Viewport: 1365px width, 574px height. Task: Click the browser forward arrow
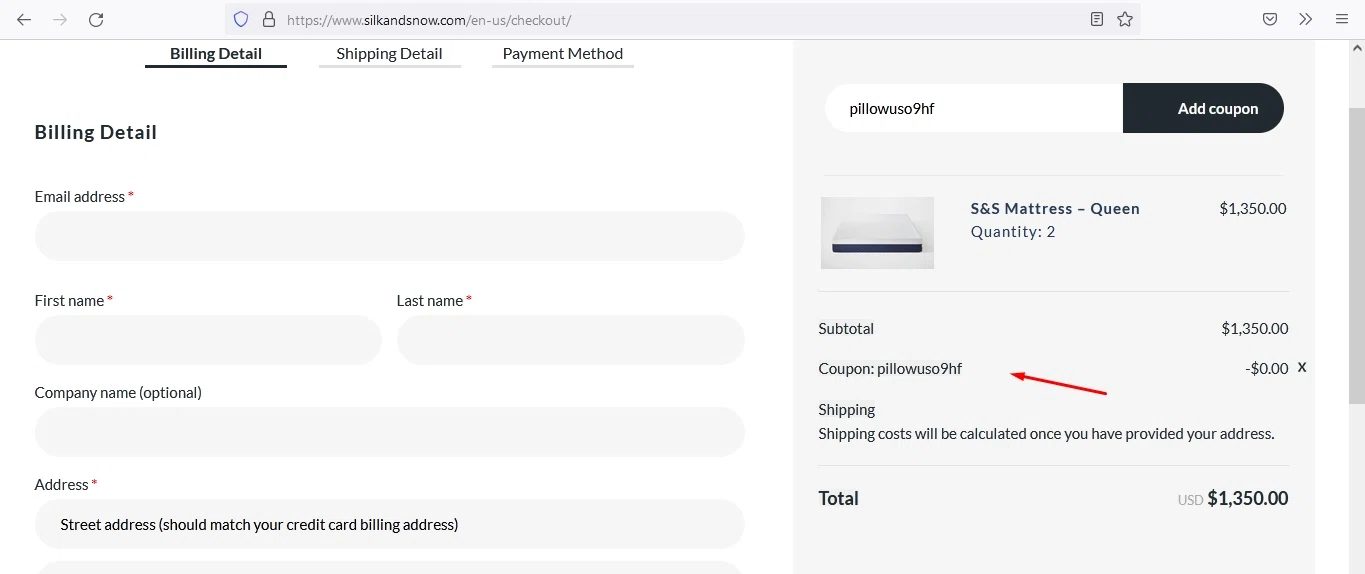(x=60, y=19)
